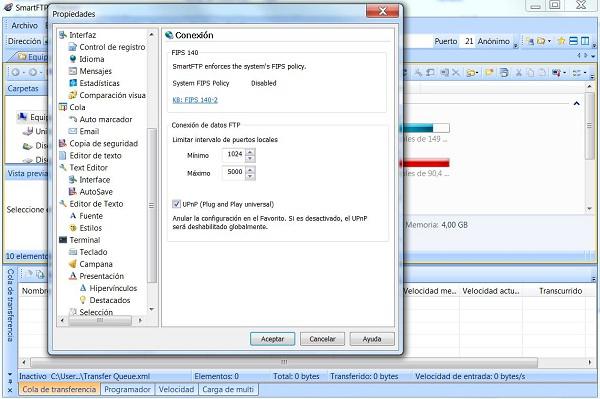Click the red drive usage bar
Viewport: 600px width, 399px height.
pyautogui.click(x=425, y=164)
